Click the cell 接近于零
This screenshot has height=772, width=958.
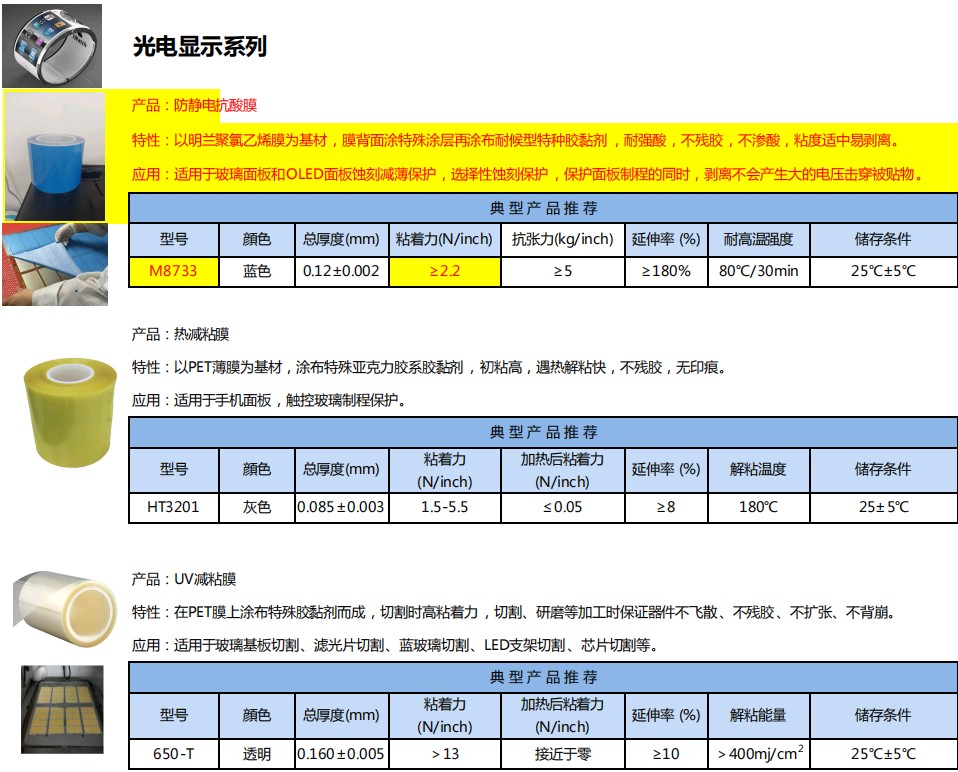pos(563,754)
